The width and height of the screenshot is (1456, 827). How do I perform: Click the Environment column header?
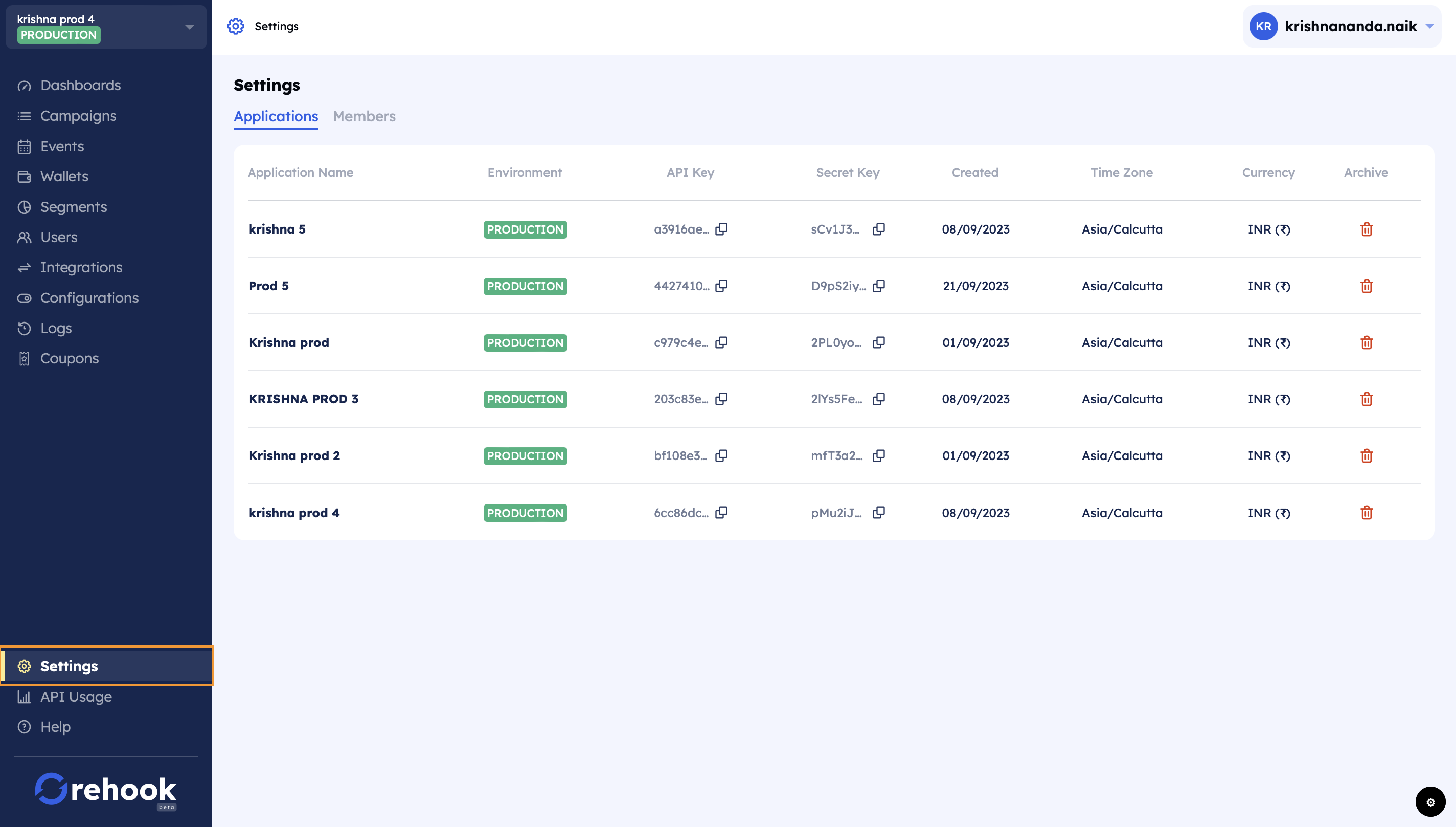coord(525,173)
